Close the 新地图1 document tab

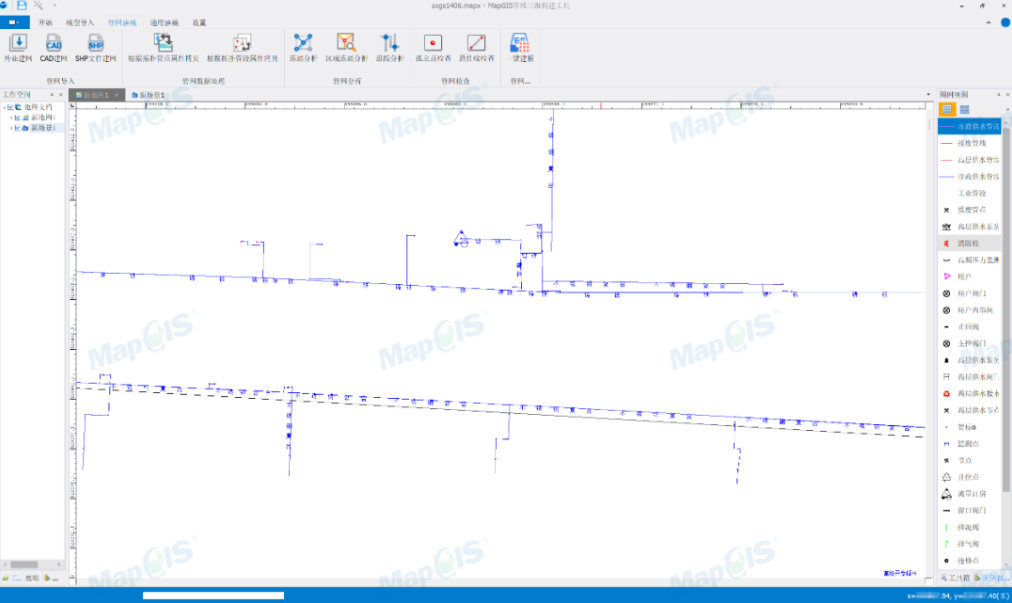[x=117, y=95]
